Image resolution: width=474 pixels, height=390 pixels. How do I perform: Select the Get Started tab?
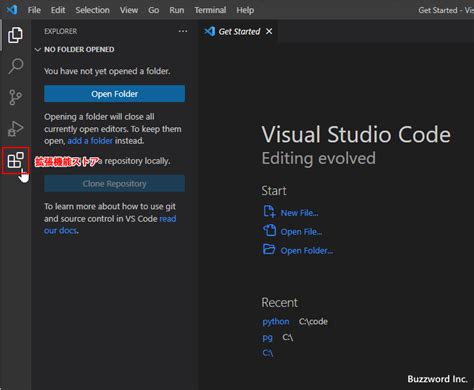pyautogui.click(x=239, y=31)
